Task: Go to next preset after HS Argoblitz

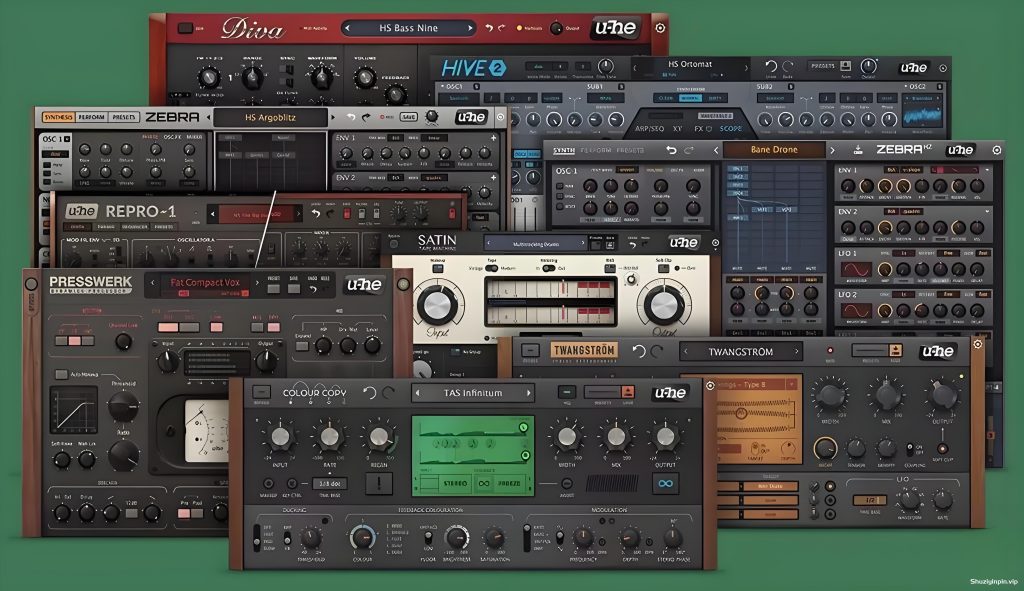Action: coord(332,118)
